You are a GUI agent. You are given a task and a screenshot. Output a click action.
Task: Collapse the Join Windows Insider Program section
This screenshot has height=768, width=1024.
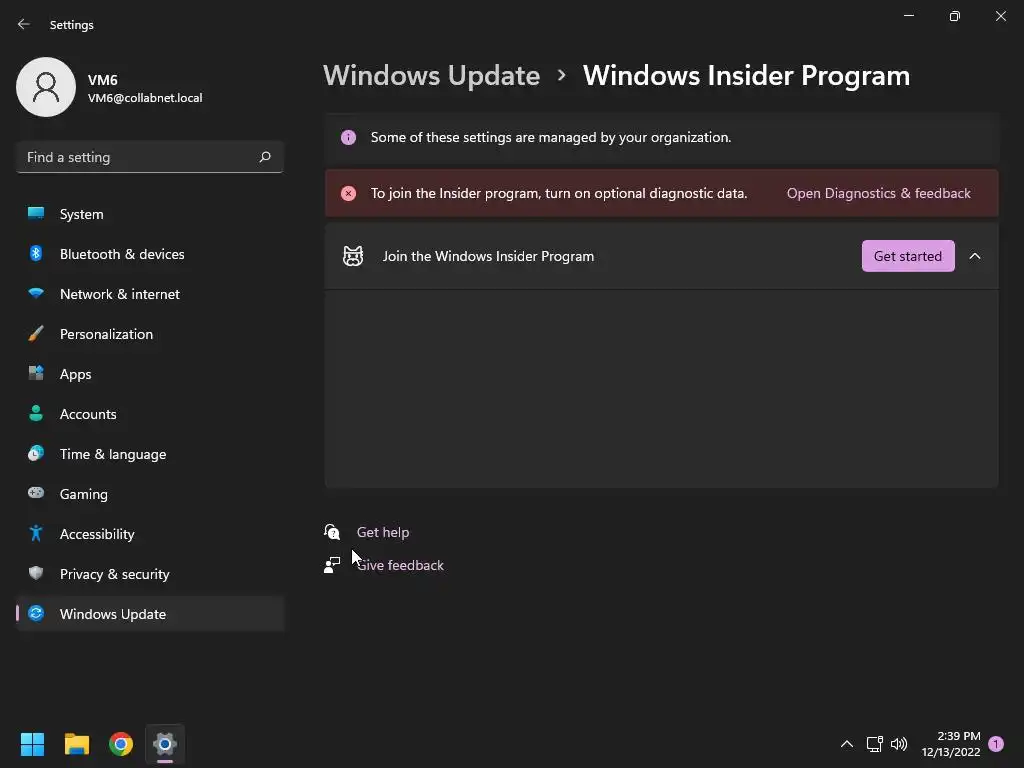point(975,256)
